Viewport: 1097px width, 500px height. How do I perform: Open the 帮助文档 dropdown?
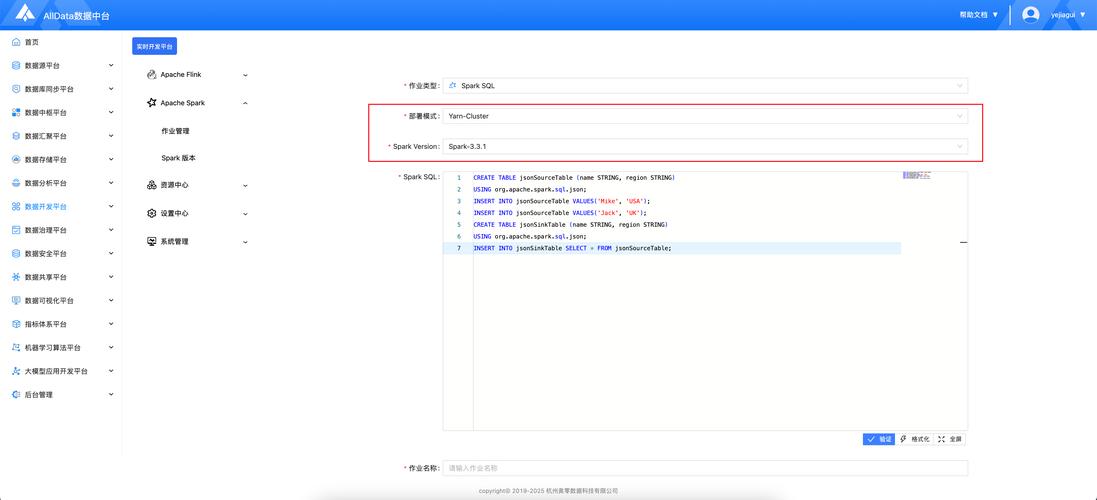(979, 15)
